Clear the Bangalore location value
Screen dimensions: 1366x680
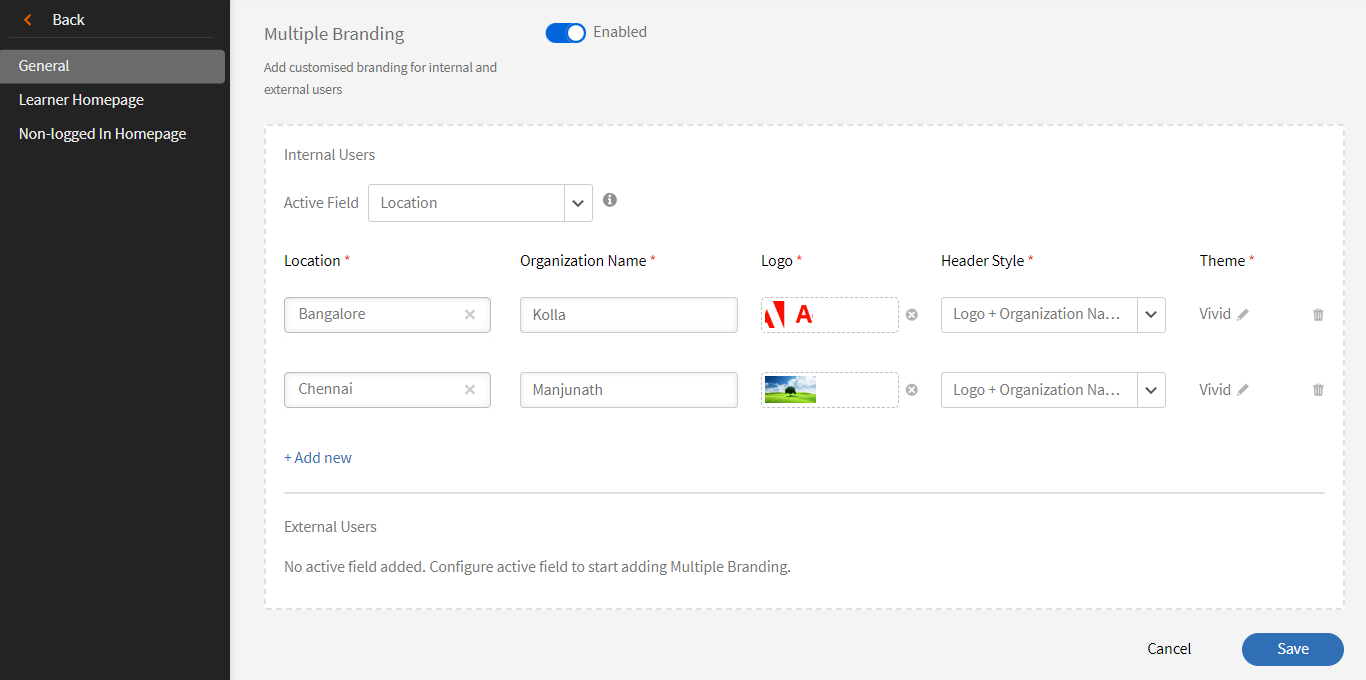[x=470, y=314]
